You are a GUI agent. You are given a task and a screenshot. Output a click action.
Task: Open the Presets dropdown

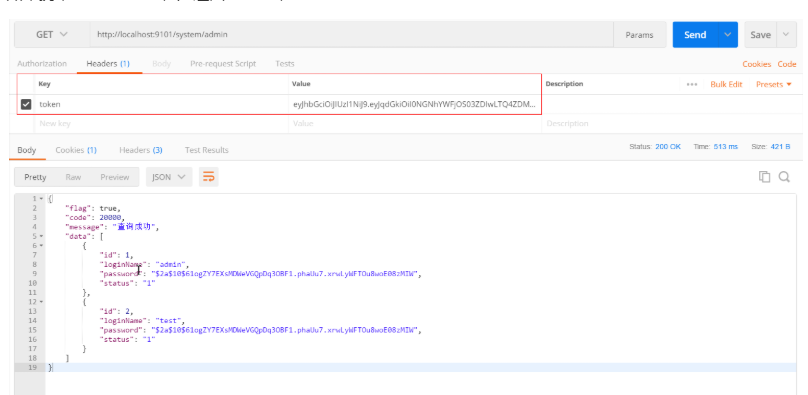point(773,84)
